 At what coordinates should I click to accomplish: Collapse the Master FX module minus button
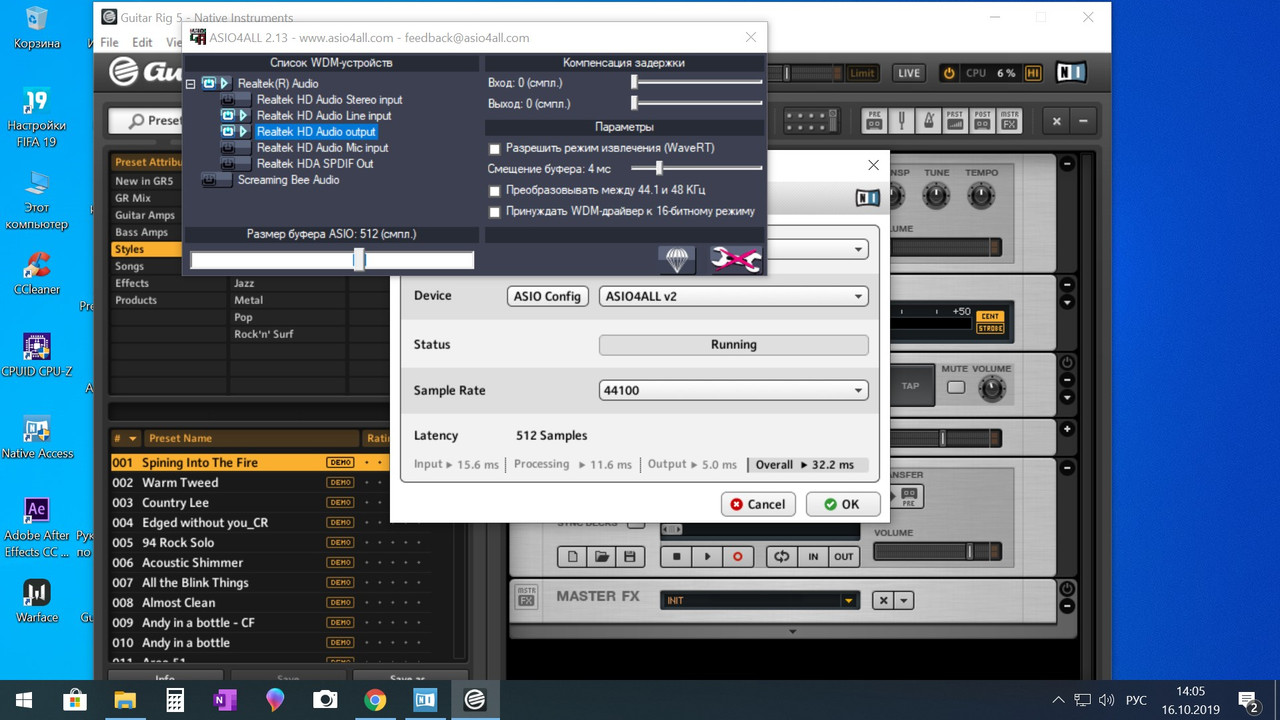click(x=1067, y=606)
